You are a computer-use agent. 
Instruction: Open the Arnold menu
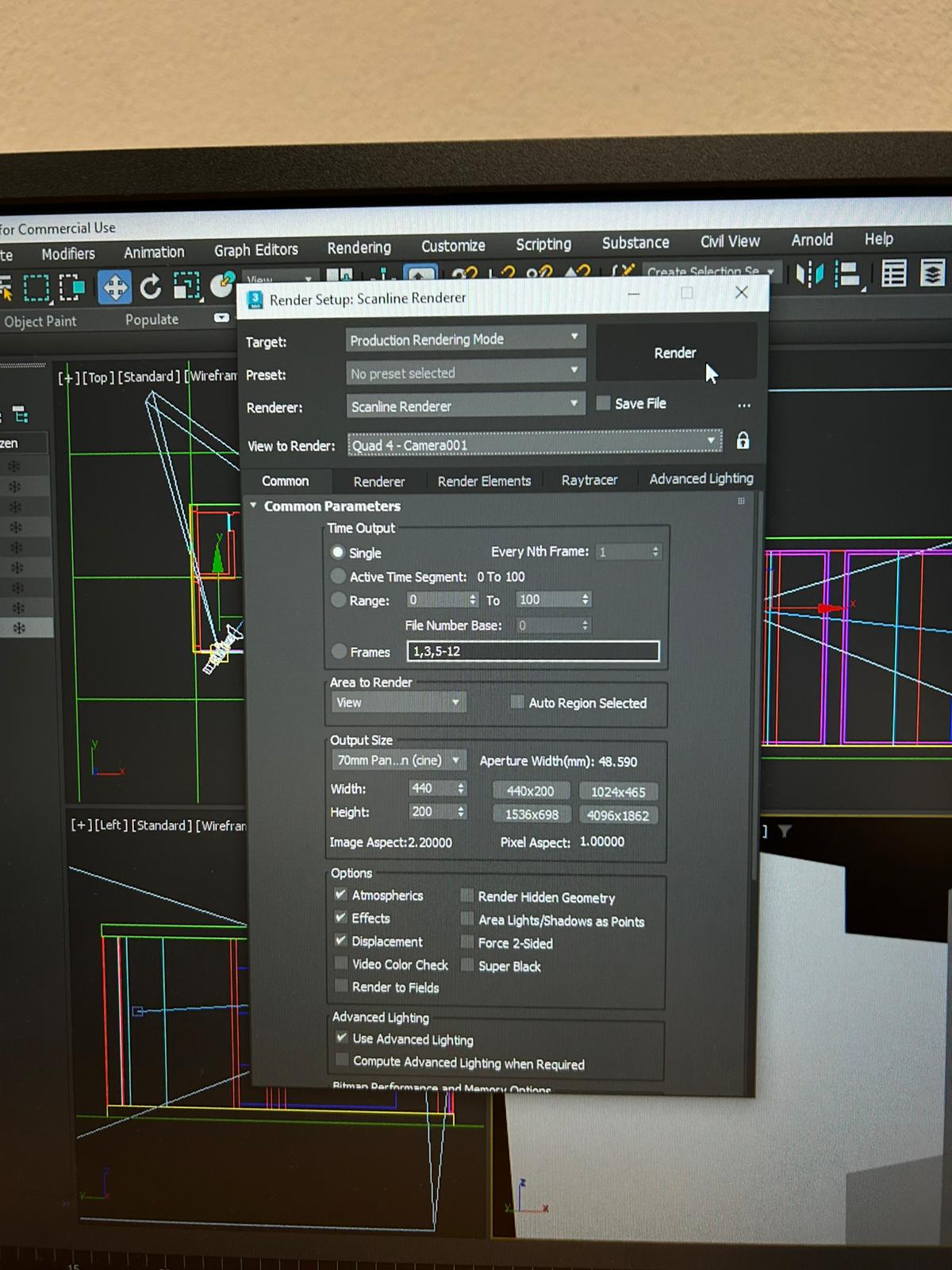[x=812, y=240]
